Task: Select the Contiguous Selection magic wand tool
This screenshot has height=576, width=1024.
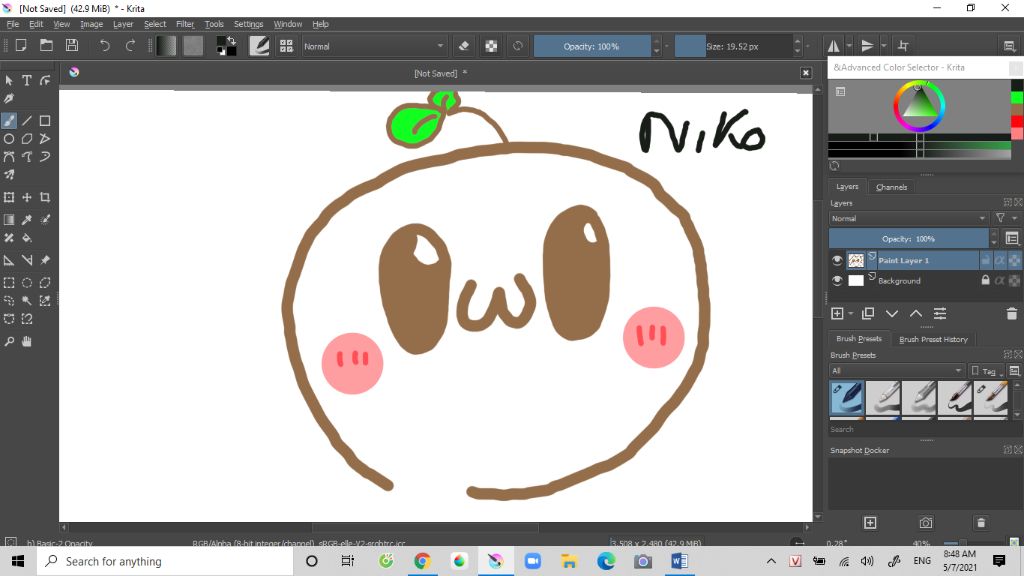Action: click(27, 300)
